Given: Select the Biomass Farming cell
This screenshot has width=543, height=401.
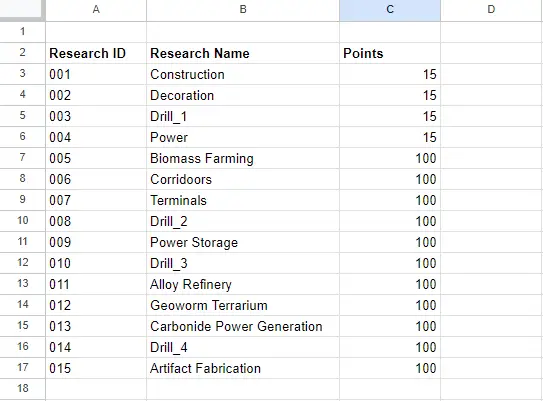Looking at the screenshot, I should point(243,158).
